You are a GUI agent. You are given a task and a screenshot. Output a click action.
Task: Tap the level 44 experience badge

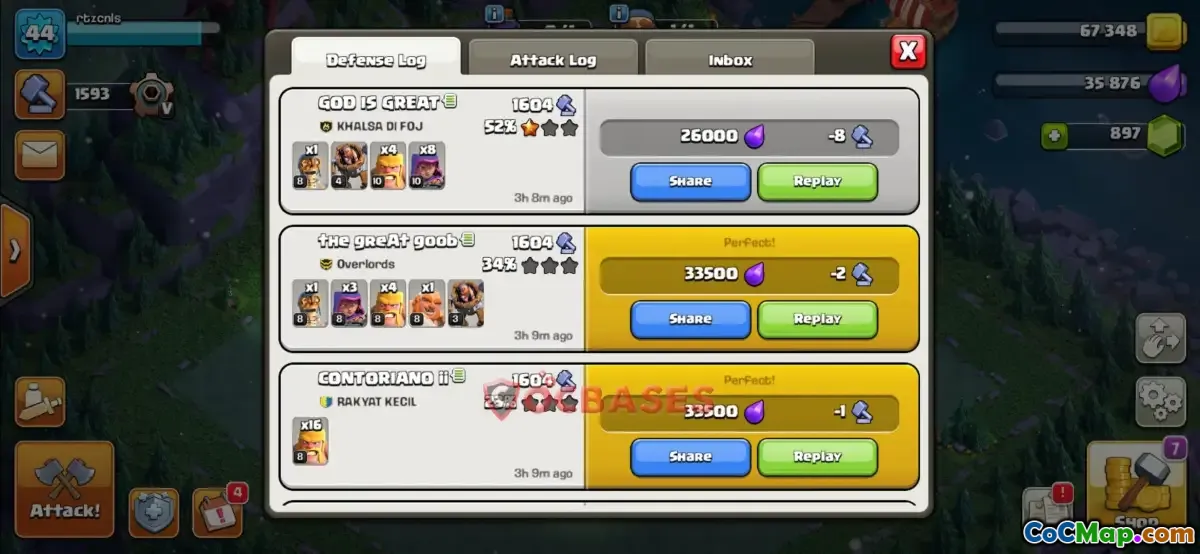pyautogui.click(x=40, y=34)
